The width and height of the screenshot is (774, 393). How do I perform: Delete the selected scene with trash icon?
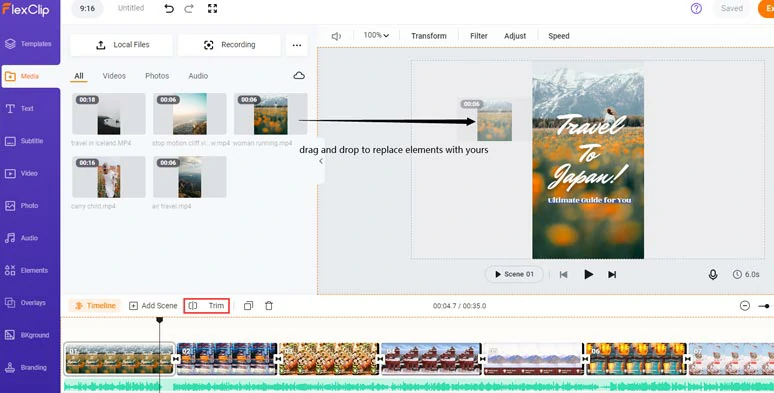pyautogui.click(x=269, y=306)
